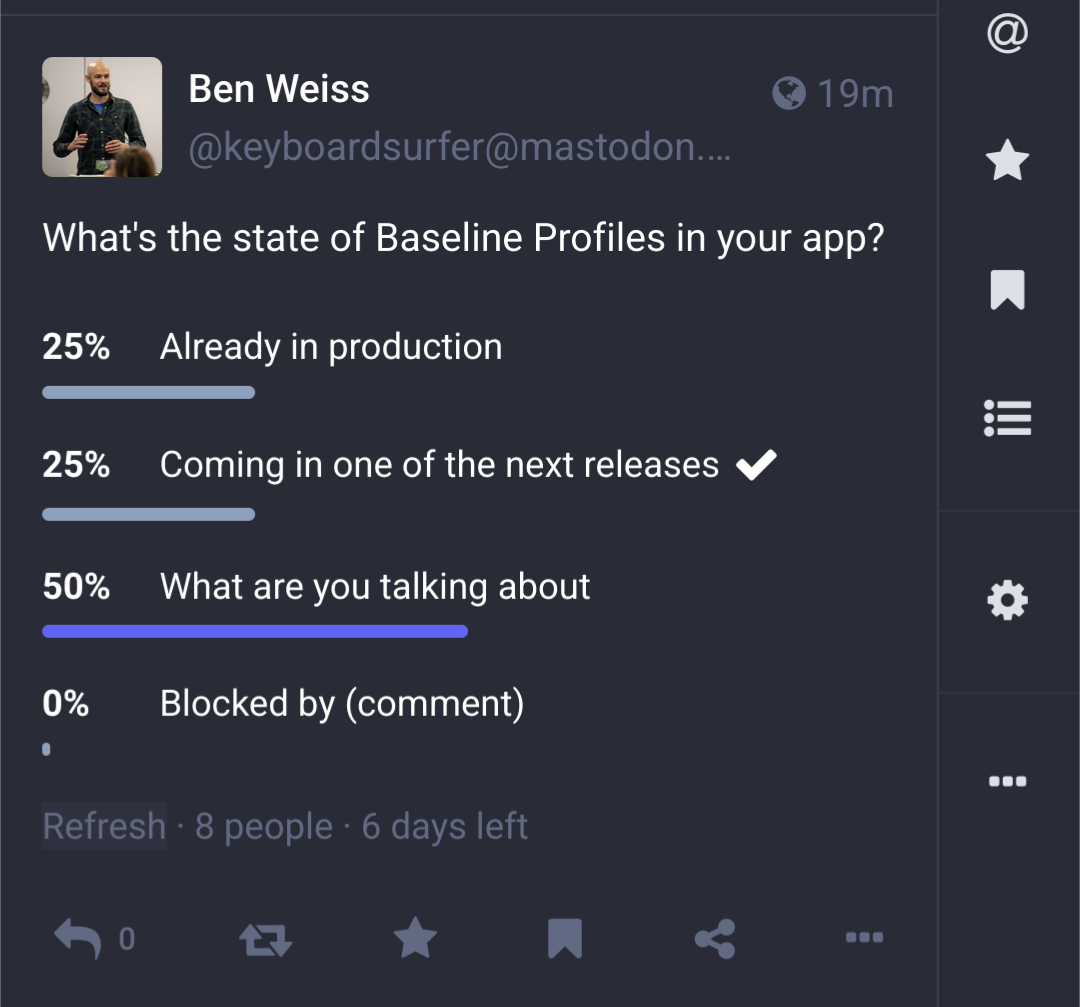Click the reply arrow icon under the post

point(77,938)
